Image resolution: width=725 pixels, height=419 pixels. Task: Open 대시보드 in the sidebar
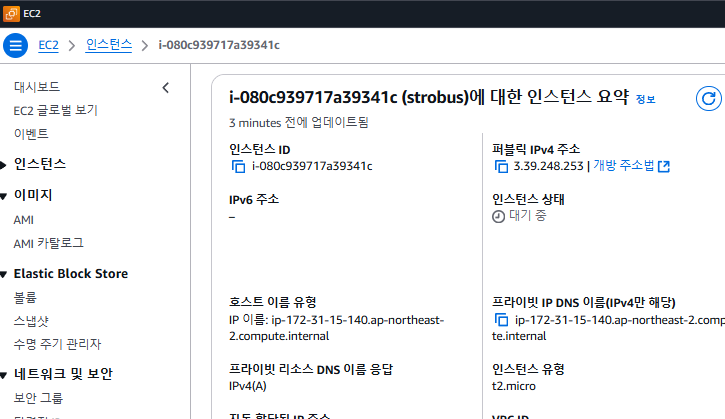click(37, 86)
